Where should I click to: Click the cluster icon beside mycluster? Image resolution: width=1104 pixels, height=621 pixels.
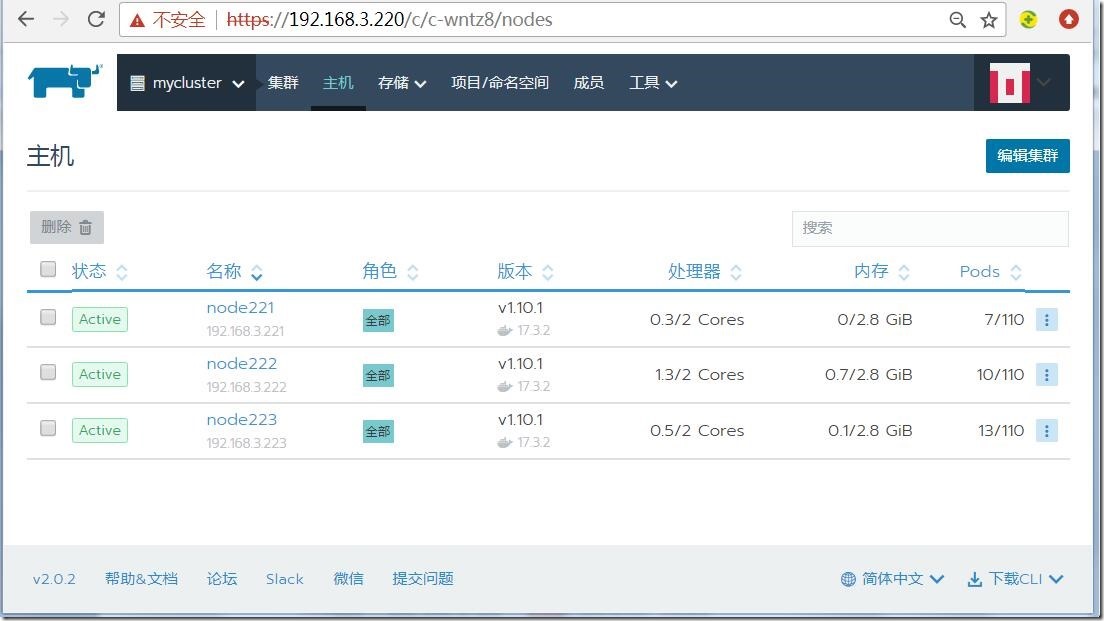click(x=137, y=83)
